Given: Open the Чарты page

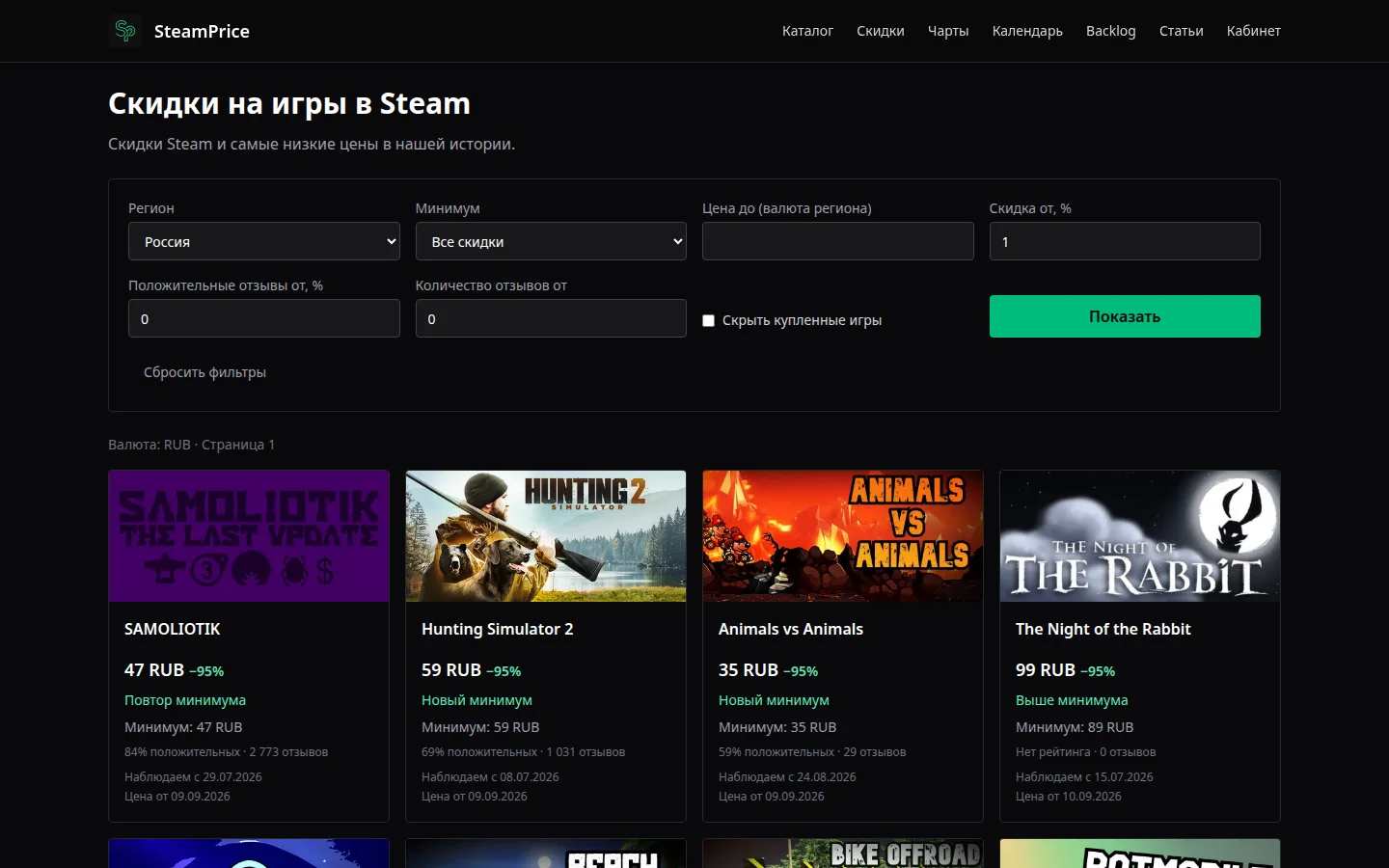Looking at the screenshot, I should 948,31.
